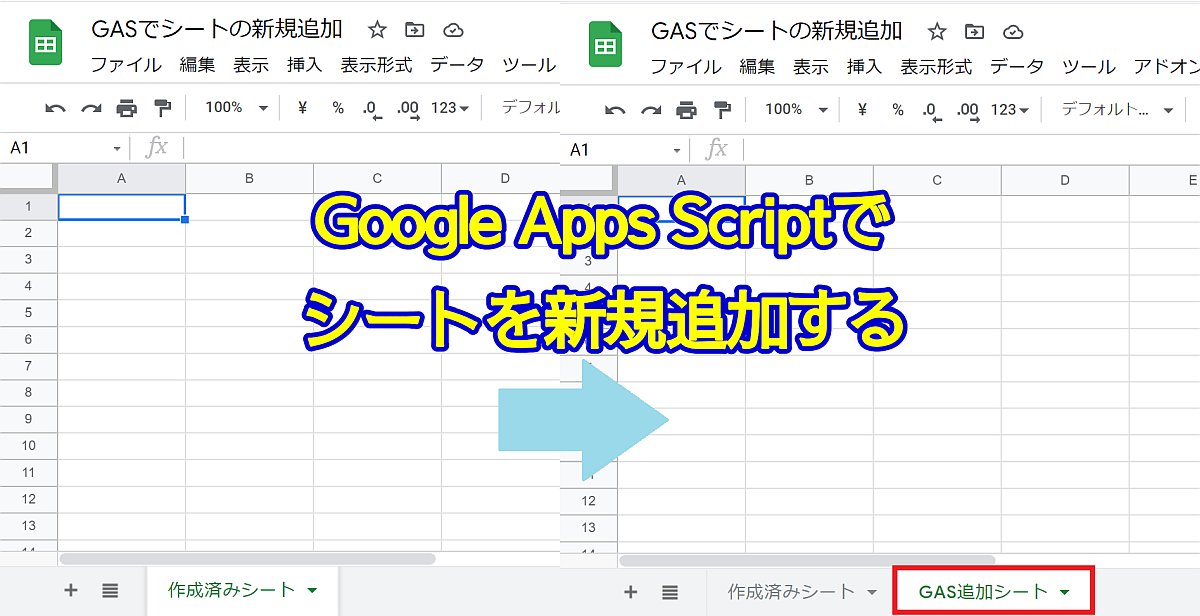
Task: Add a new sheet with the + button
Action: (70, 591)
